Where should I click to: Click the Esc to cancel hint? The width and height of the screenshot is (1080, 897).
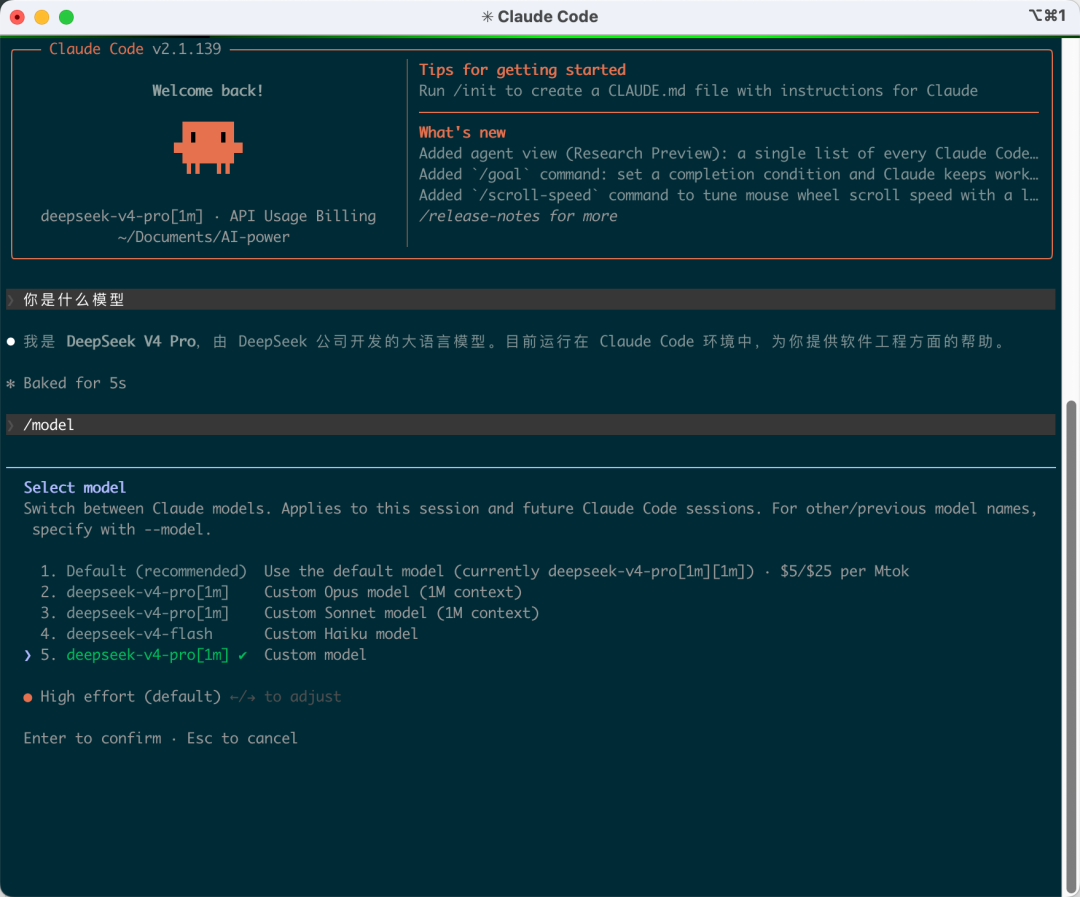[242, 739]
